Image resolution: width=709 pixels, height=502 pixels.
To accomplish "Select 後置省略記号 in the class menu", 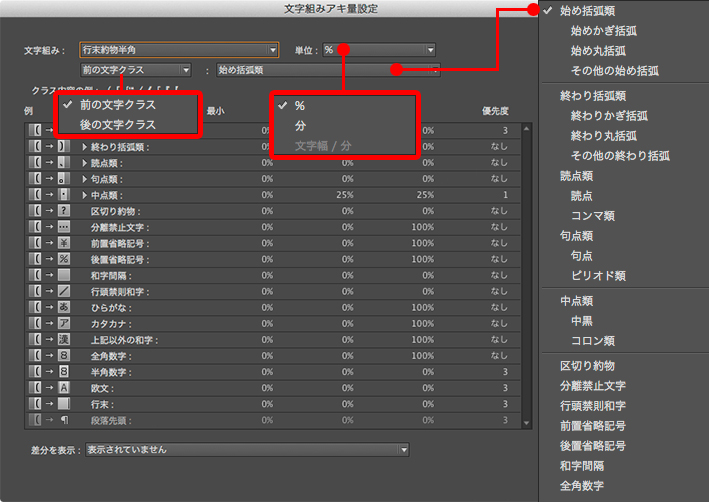I will click(593, 446).
